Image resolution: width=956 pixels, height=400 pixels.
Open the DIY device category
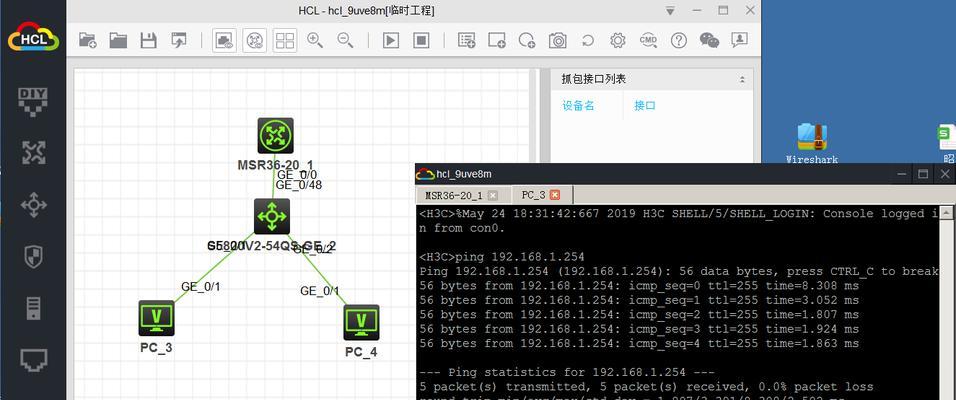point(33,102)
